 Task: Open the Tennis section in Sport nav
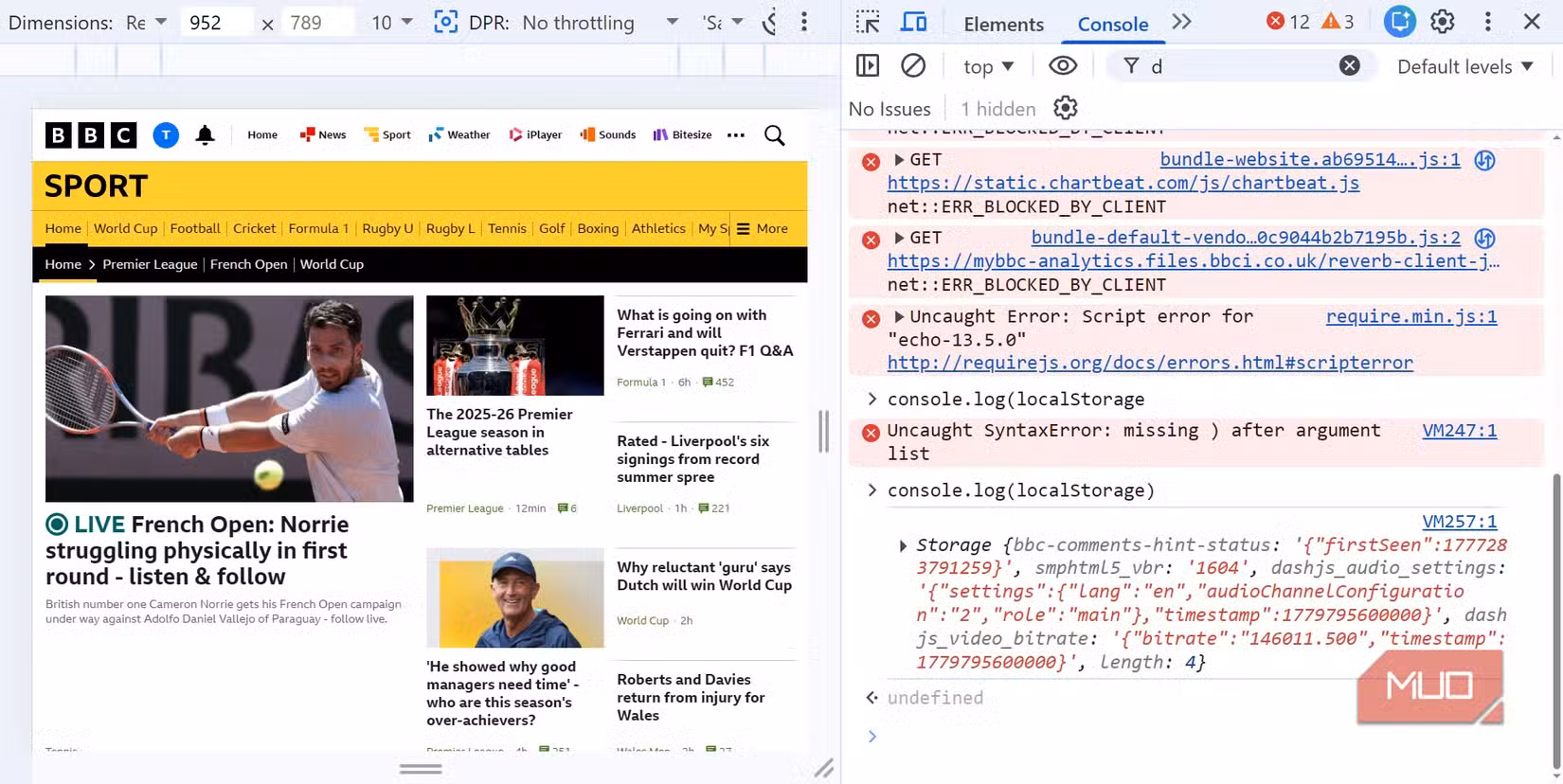point(507,228)
